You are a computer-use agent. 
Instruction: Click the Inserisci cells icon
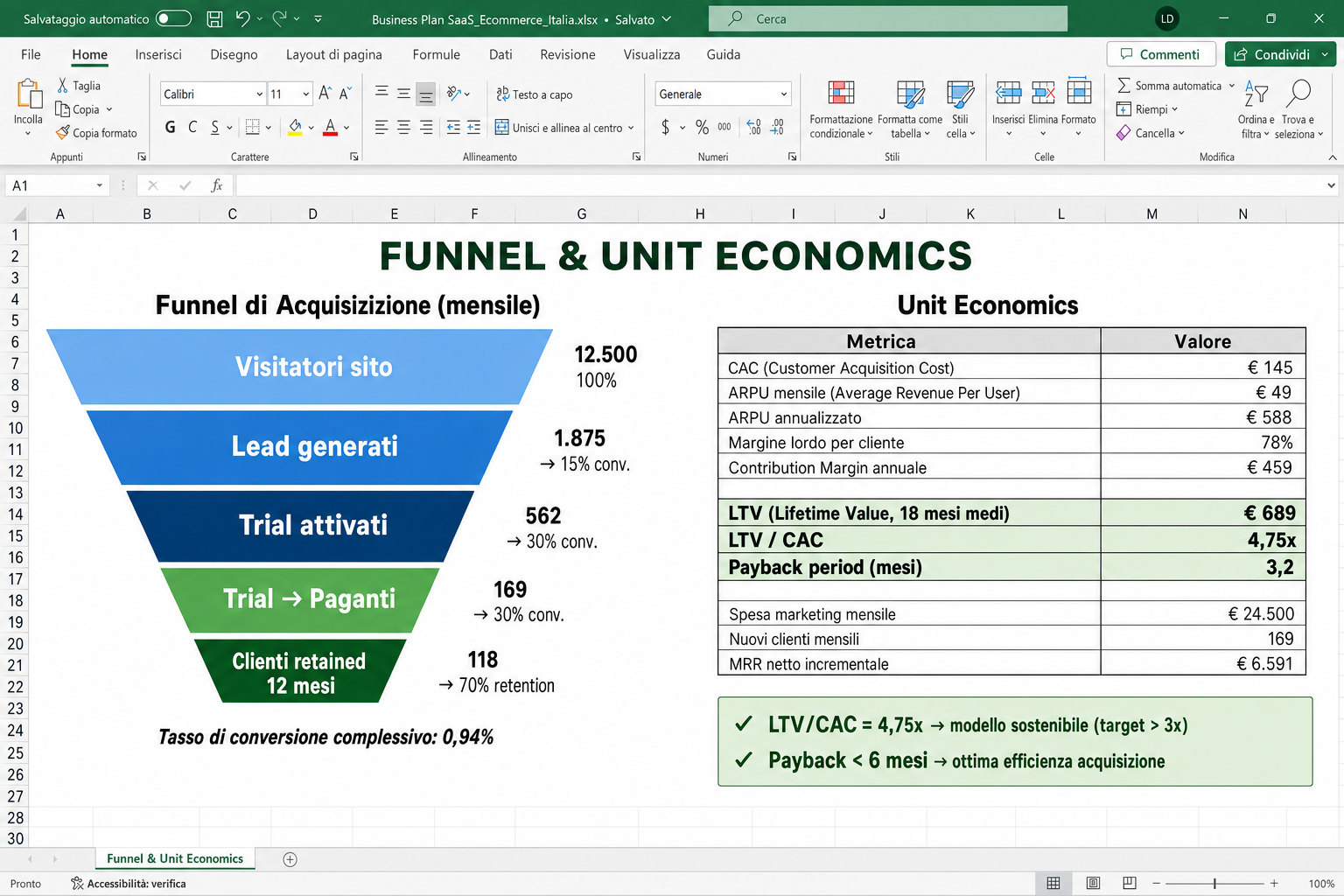click(1008, 92)
